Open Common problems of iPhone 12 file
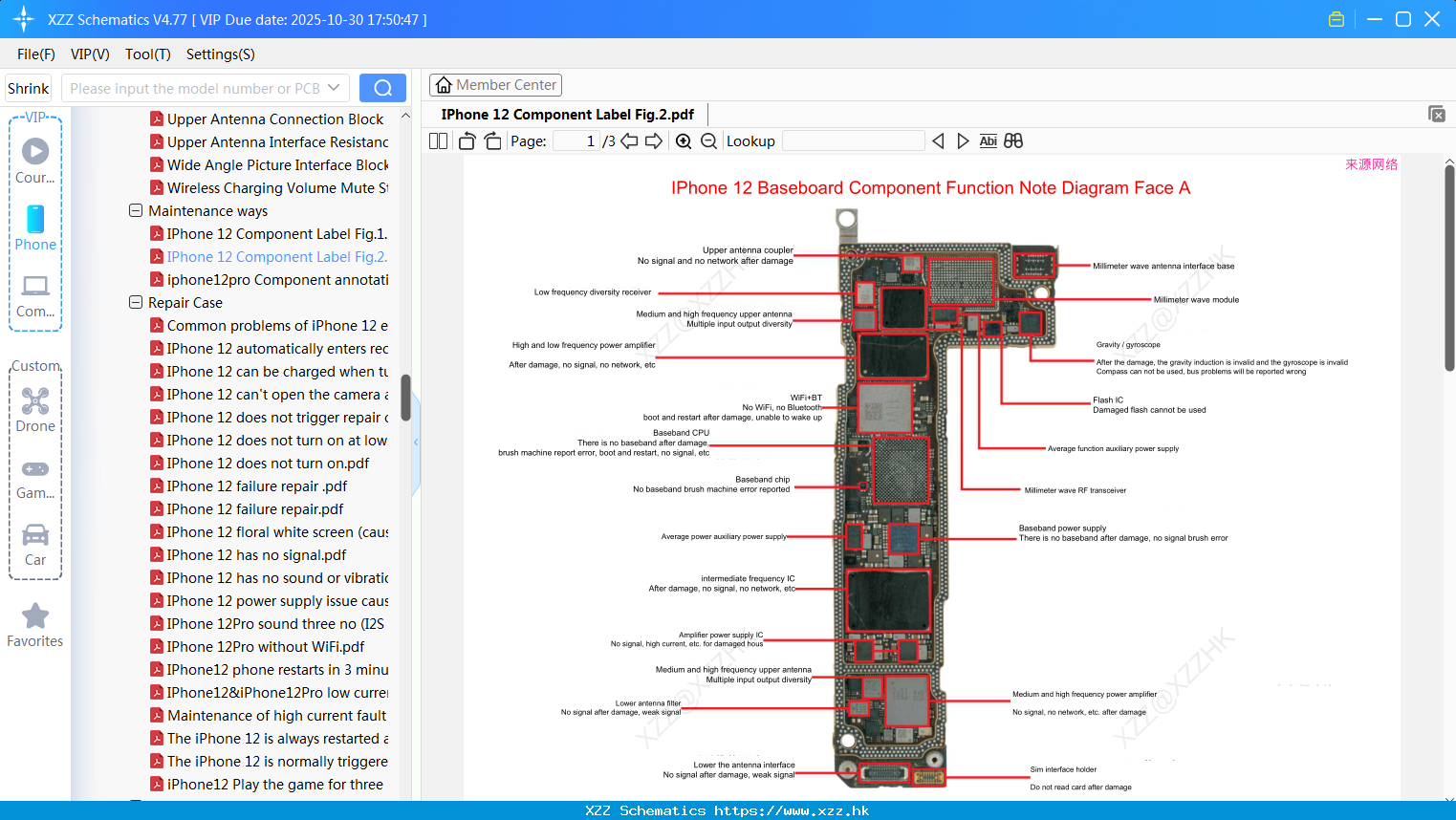Image resolution: width=1456 pixels, height=820 pixels. [269, 326]
